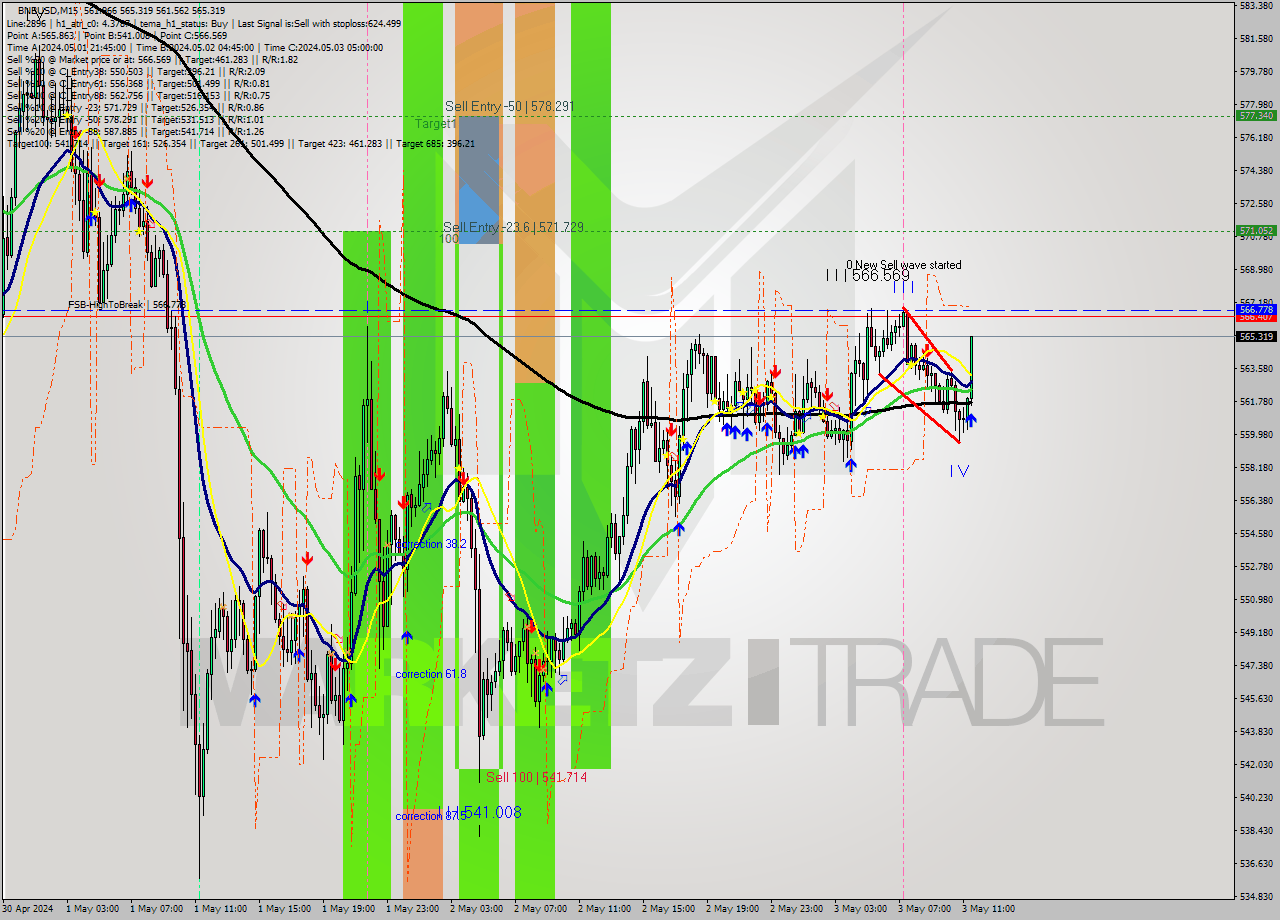Select the blue 566.778 price tag
The image size is (1280, 920).
pyautogui.click(x=1256, y=310)
